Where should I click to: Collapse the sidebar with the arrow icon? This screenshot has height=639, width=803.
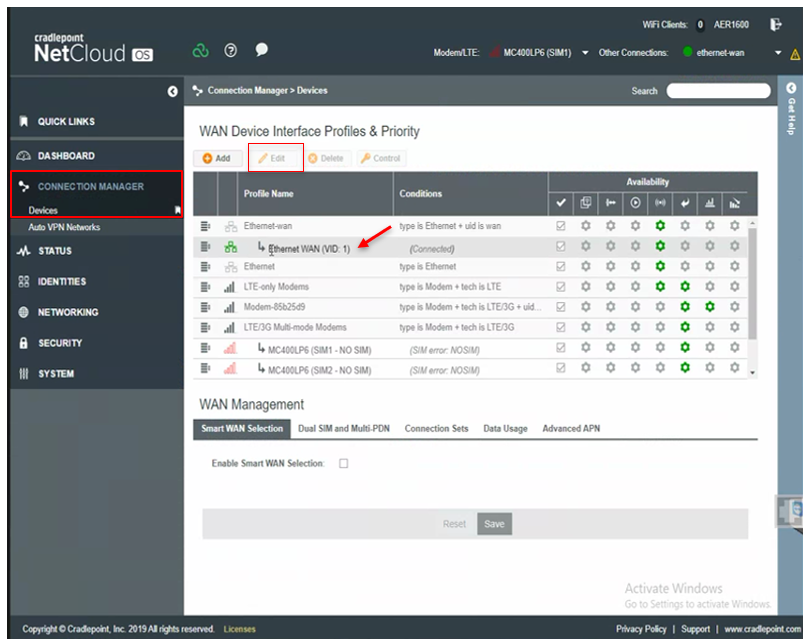coord(173,91)
